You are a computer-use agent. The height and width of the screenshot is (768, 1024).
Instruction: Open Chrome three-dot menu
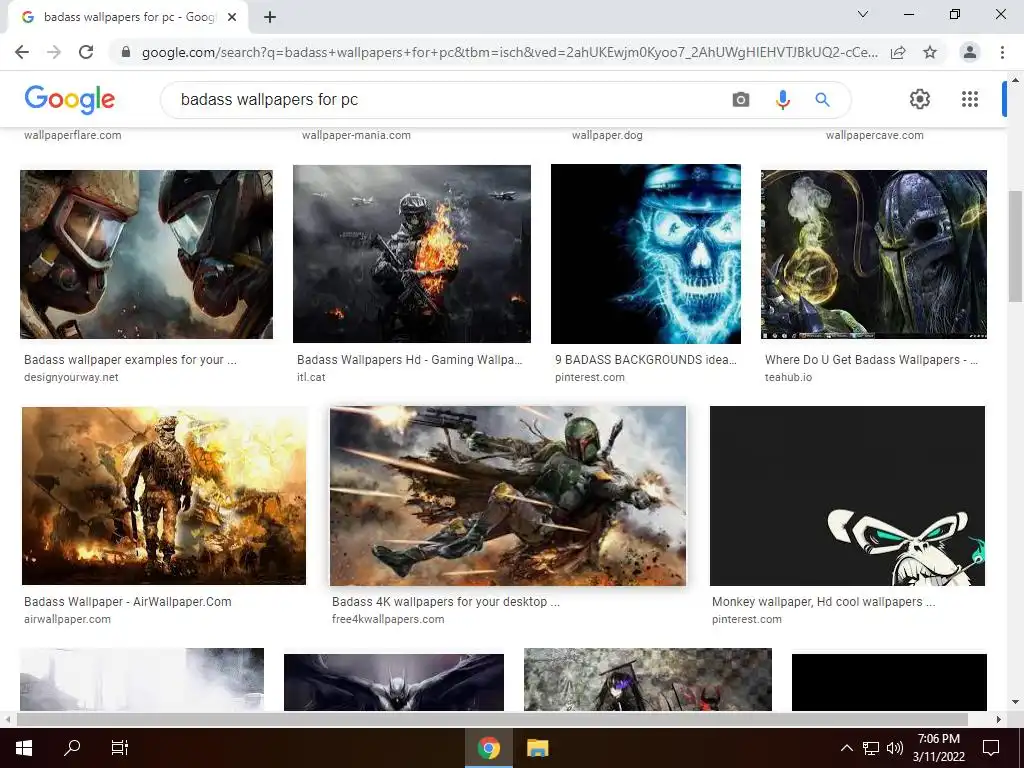point(1002,52)
